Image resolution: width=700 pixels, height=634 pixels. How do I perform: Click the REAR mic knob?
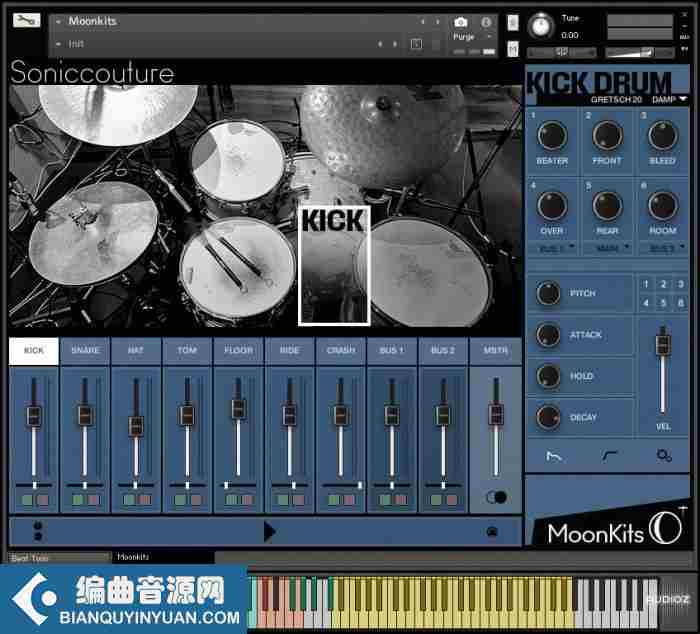tap(607, 205)
